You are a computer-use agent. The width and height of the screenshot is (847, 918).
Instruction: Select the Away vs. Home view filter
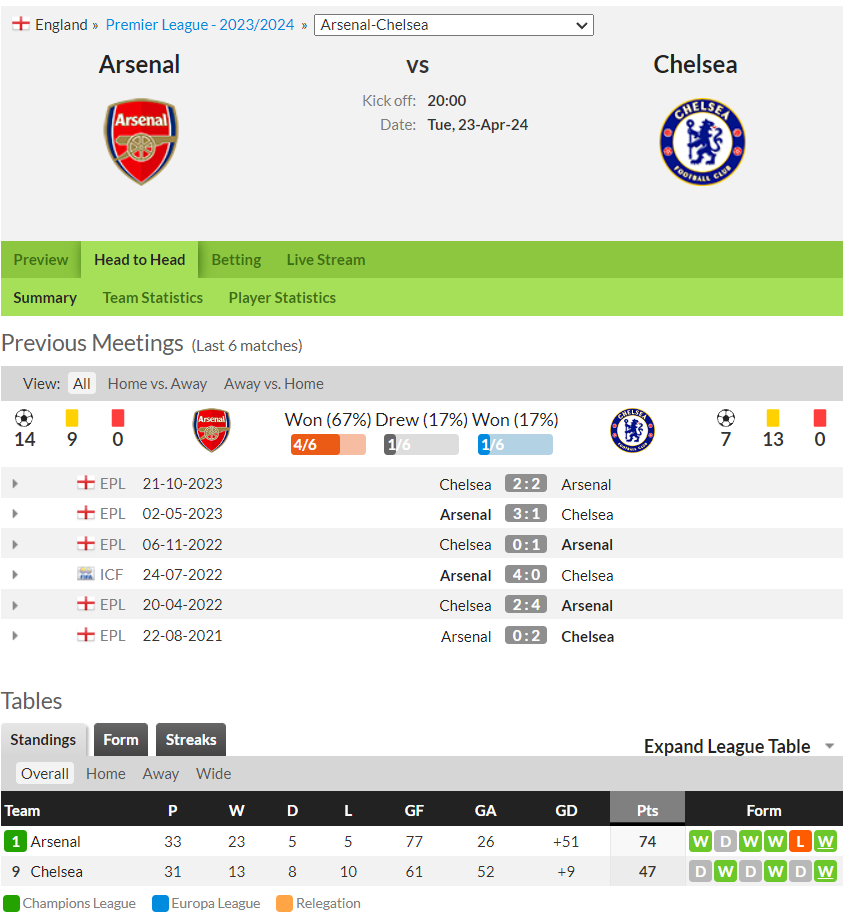click(273, 384)
